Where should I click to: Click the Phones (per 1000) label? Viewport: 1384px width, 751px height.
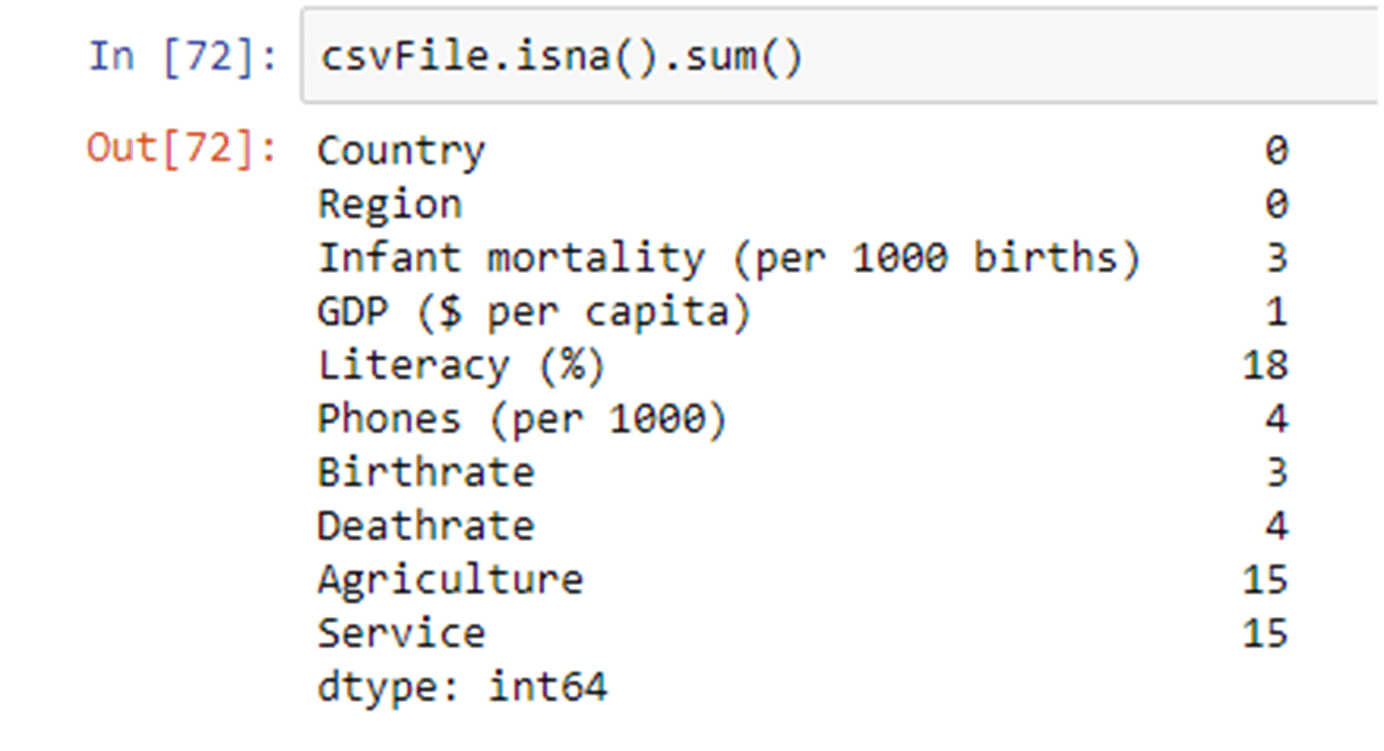pos(522,420)
